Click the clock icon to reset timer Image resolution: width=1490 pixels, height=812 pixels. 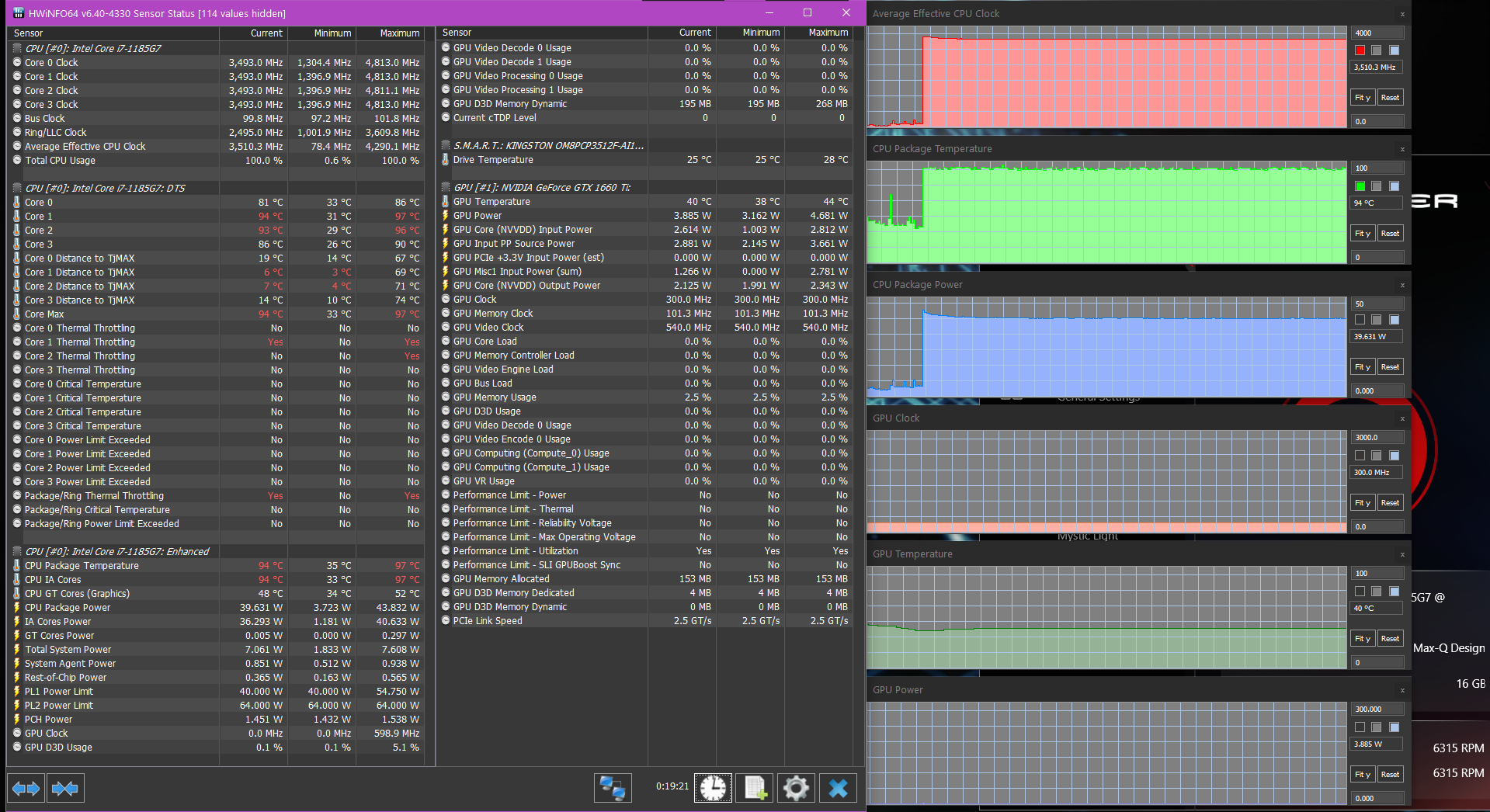click(x=713, y=789)
